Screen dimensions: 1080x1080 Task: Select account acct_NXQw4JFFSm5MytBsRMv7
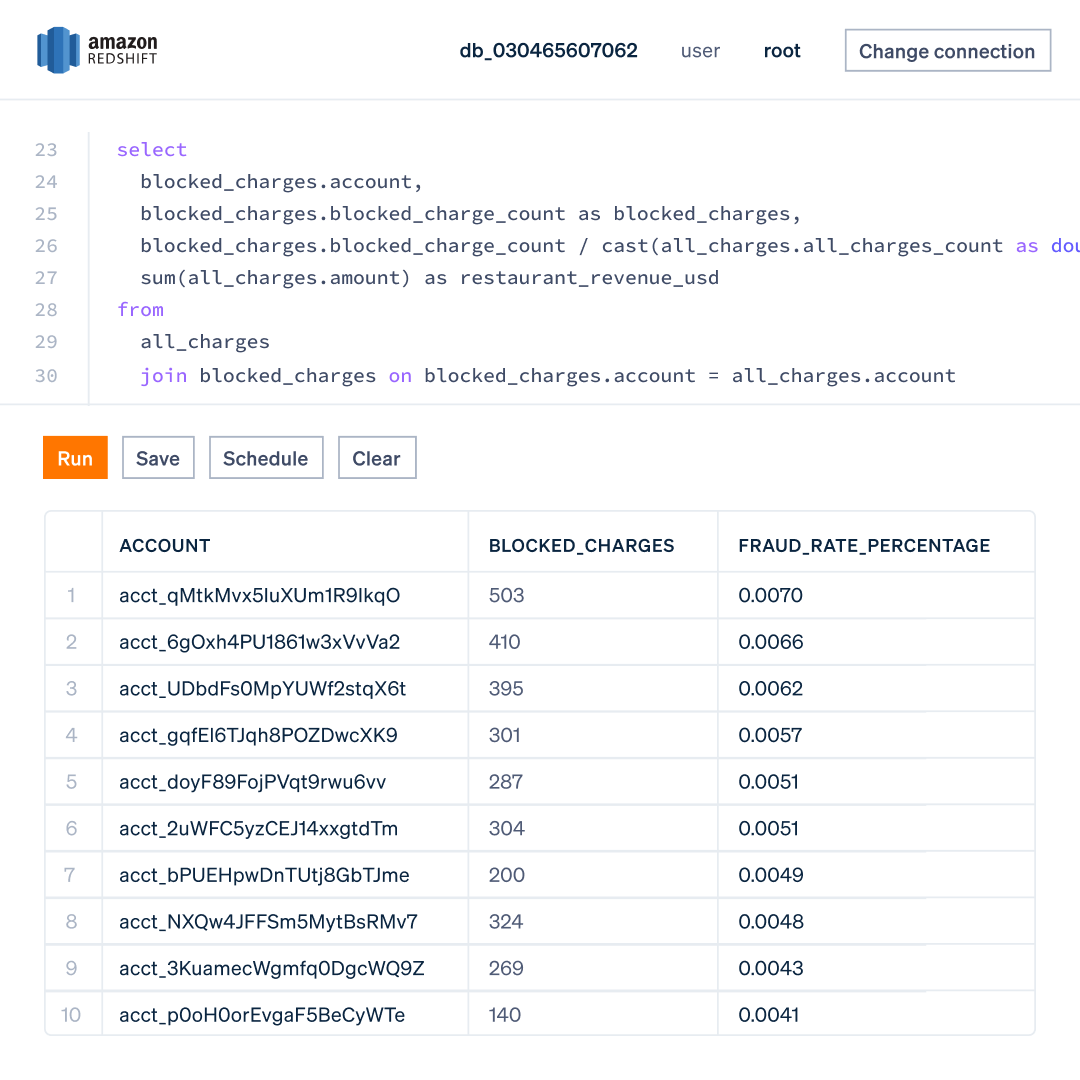click(x=269, y=922)
